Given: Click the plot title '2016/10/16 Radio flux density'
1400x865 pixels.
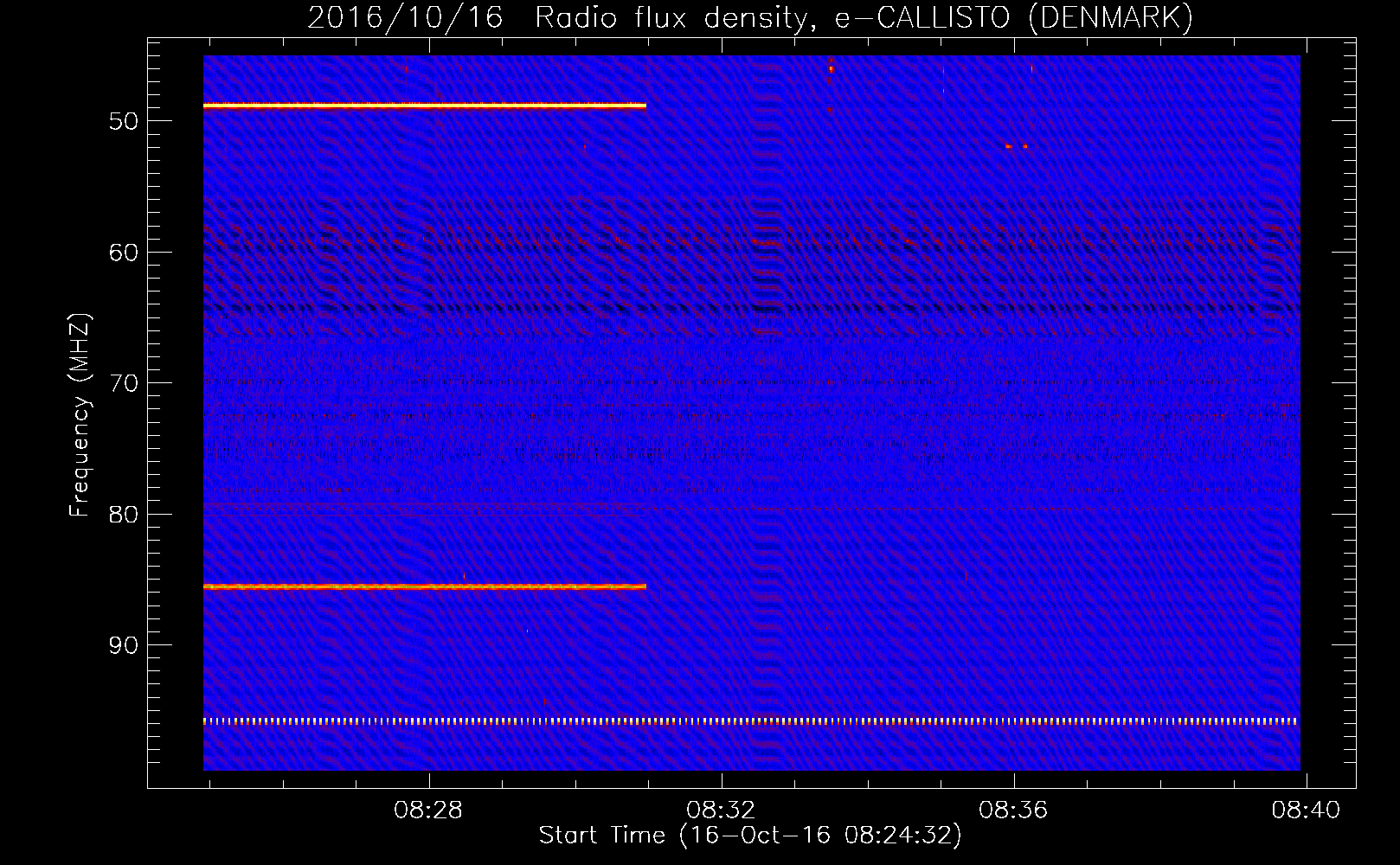Looking at the screenshot, I should click(750, 17).
